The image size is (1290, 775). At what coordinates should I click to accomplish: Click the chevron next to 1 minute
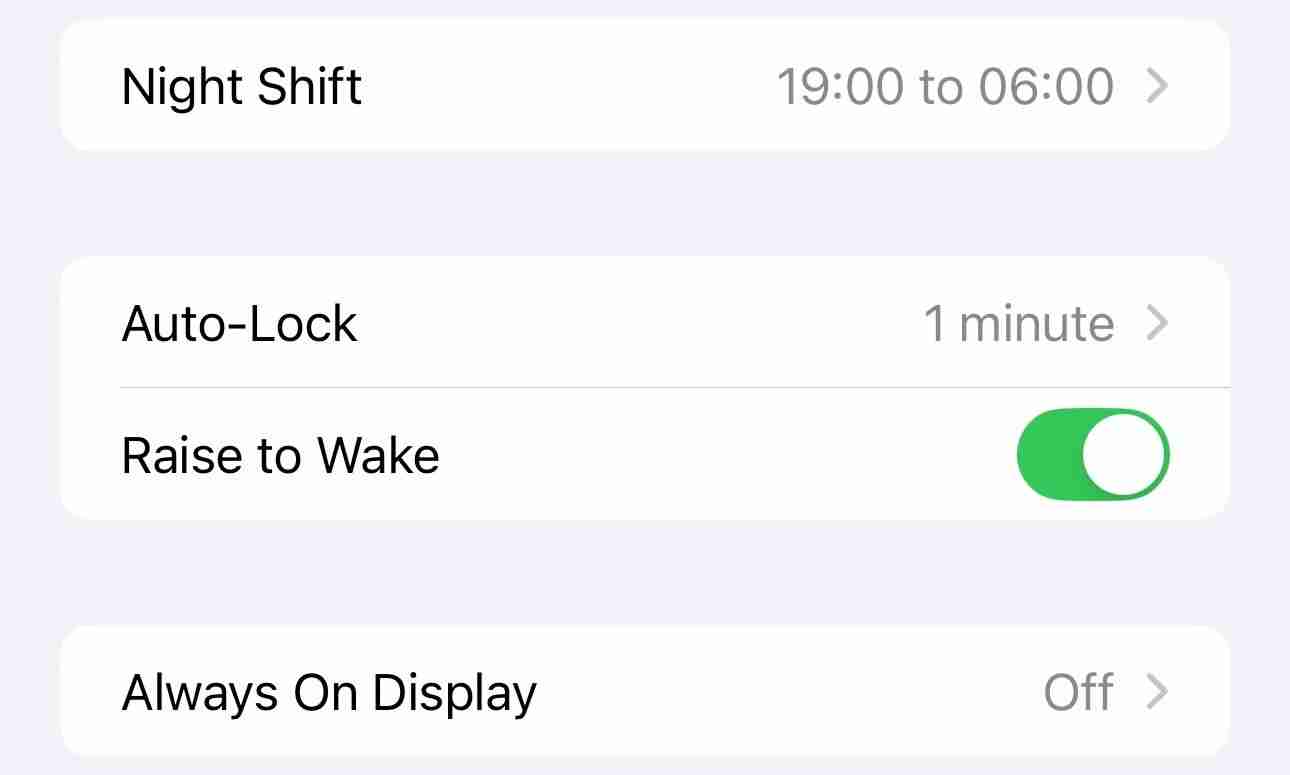pos(1157,323)
